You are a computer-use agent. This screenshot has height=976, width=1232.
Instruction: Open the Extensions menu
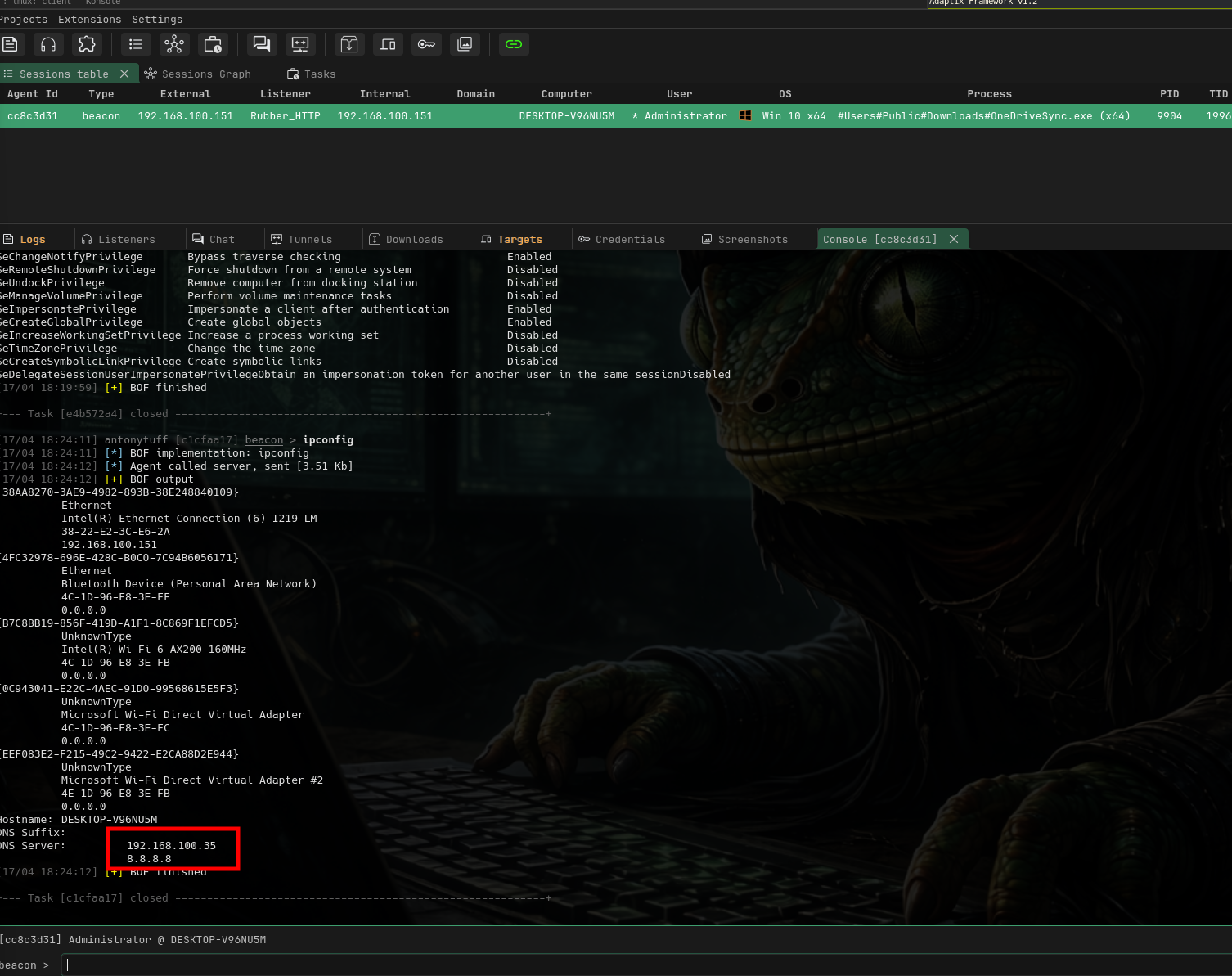[89, 19]
